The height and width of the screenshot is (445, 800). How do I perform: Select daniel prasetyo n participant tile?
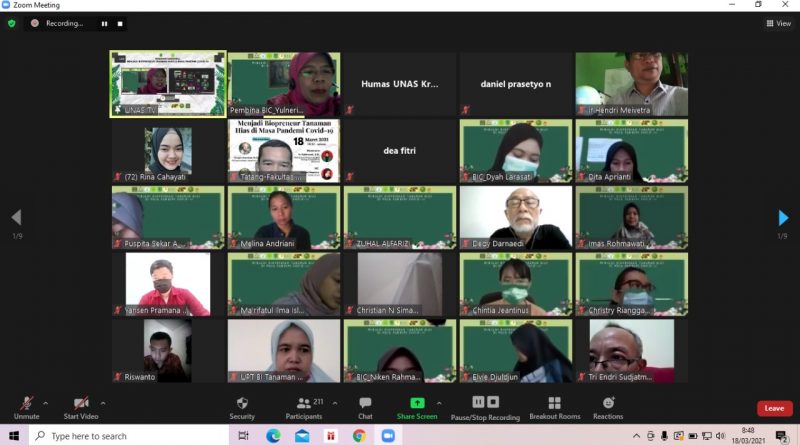click(516, 84)
